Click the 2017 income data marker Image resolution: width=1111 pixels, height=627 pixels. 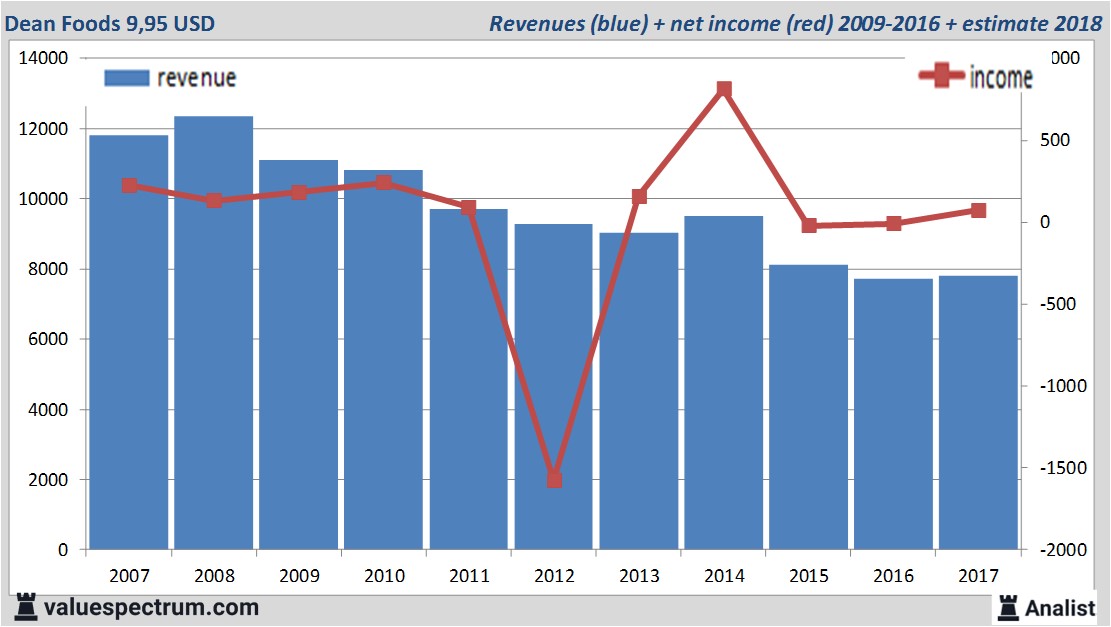coord(978,210)
